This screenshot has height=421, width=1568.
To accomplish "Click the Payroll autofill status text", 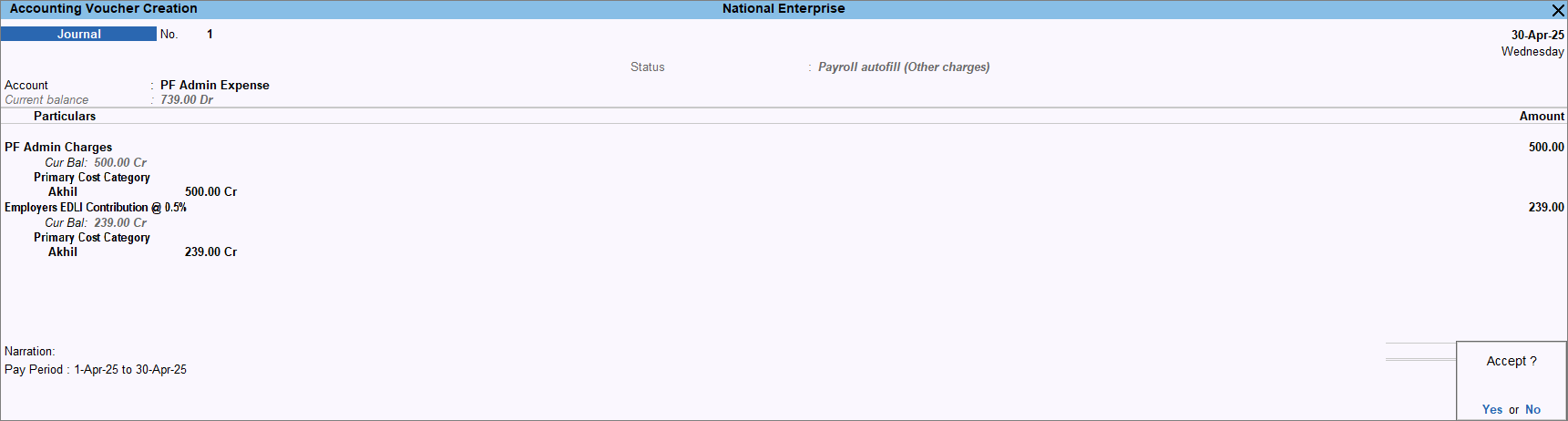I will pos(903,67).
